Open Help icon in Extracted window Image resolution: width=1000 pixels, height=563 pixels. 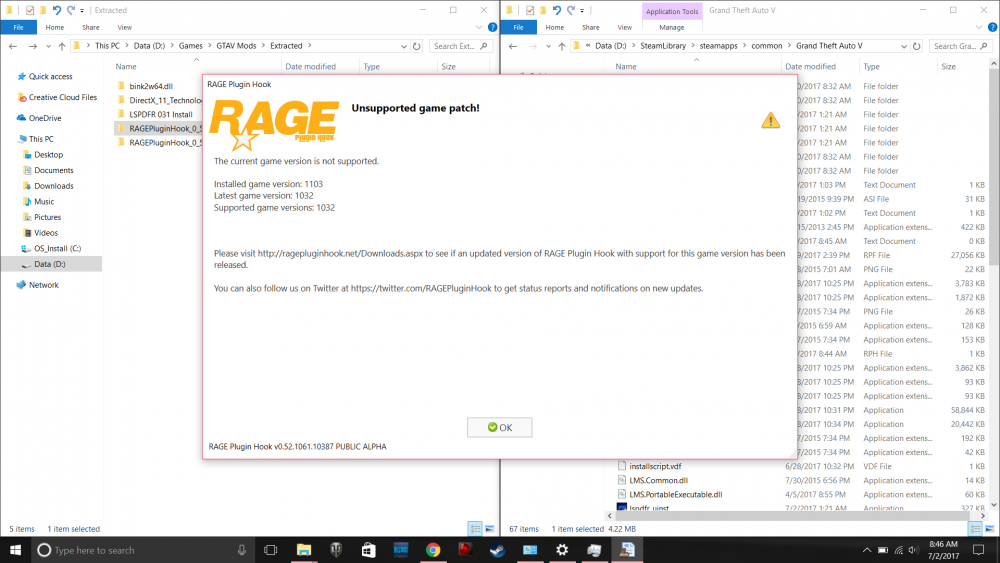[x=492, y=27]
